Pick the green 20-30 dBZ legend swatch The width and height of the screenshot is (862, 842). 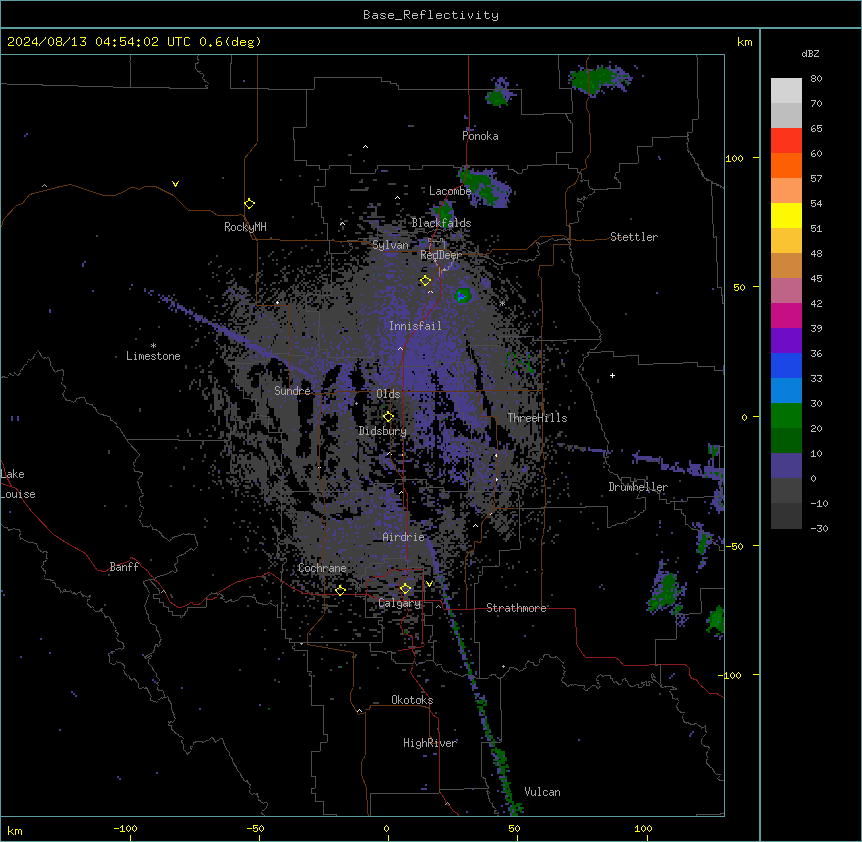coord(786,416)
